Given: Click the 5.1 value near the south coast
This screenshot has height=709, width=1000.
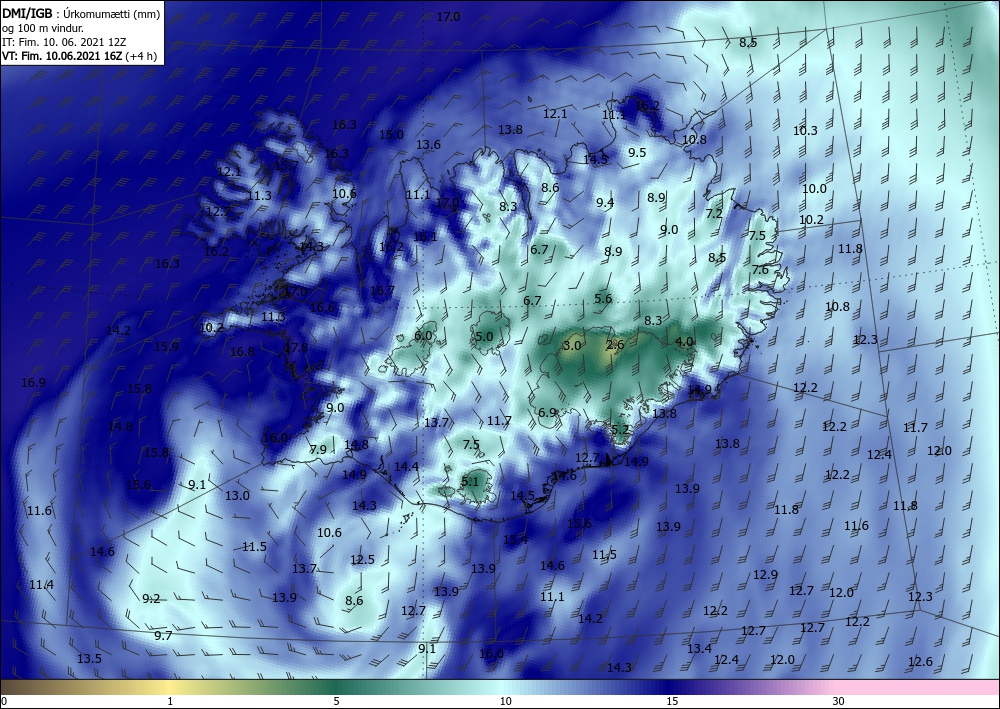Looking at the screenshot, I should [469, 481].
